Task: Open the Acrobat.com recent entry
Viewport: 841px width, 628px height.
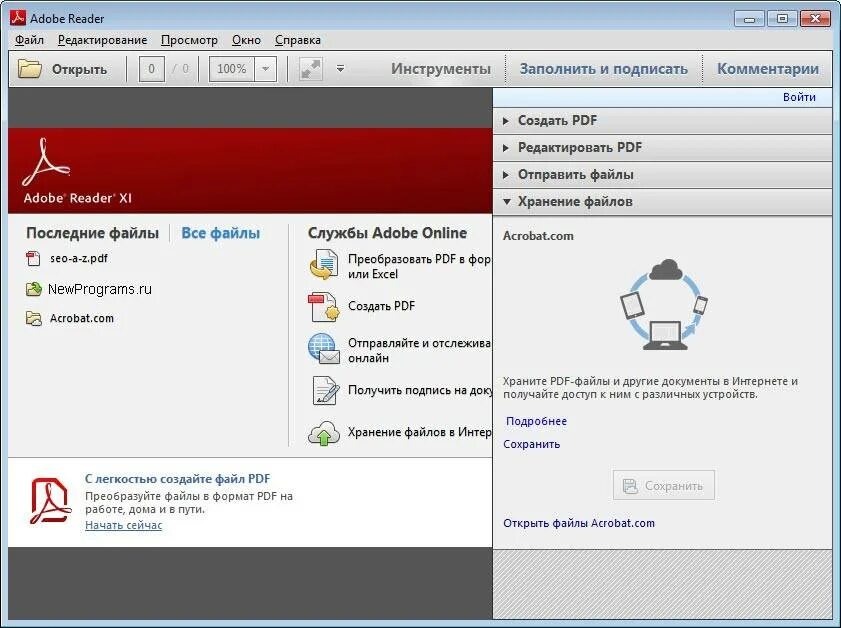Action: tap(82, 319)
